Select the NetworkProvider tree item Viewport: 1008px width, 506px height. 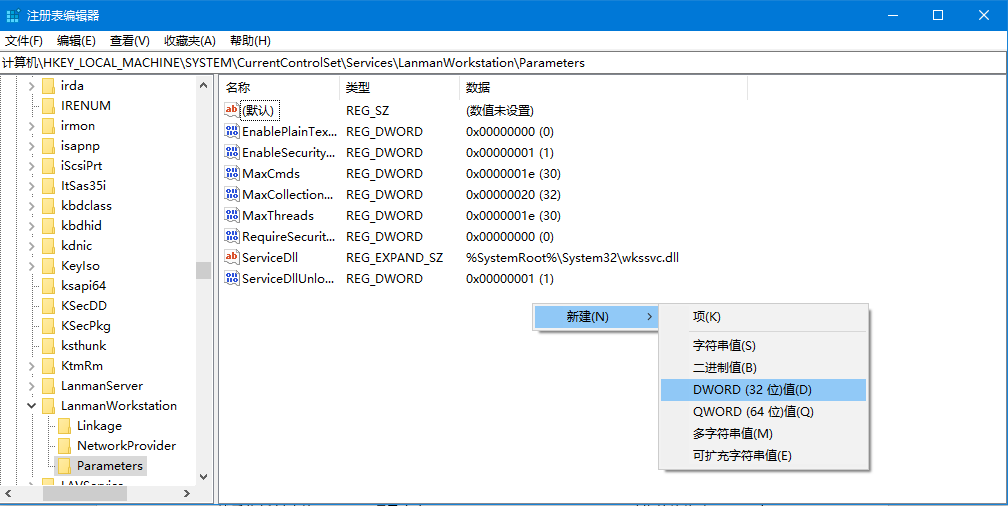tap(126, 446)
